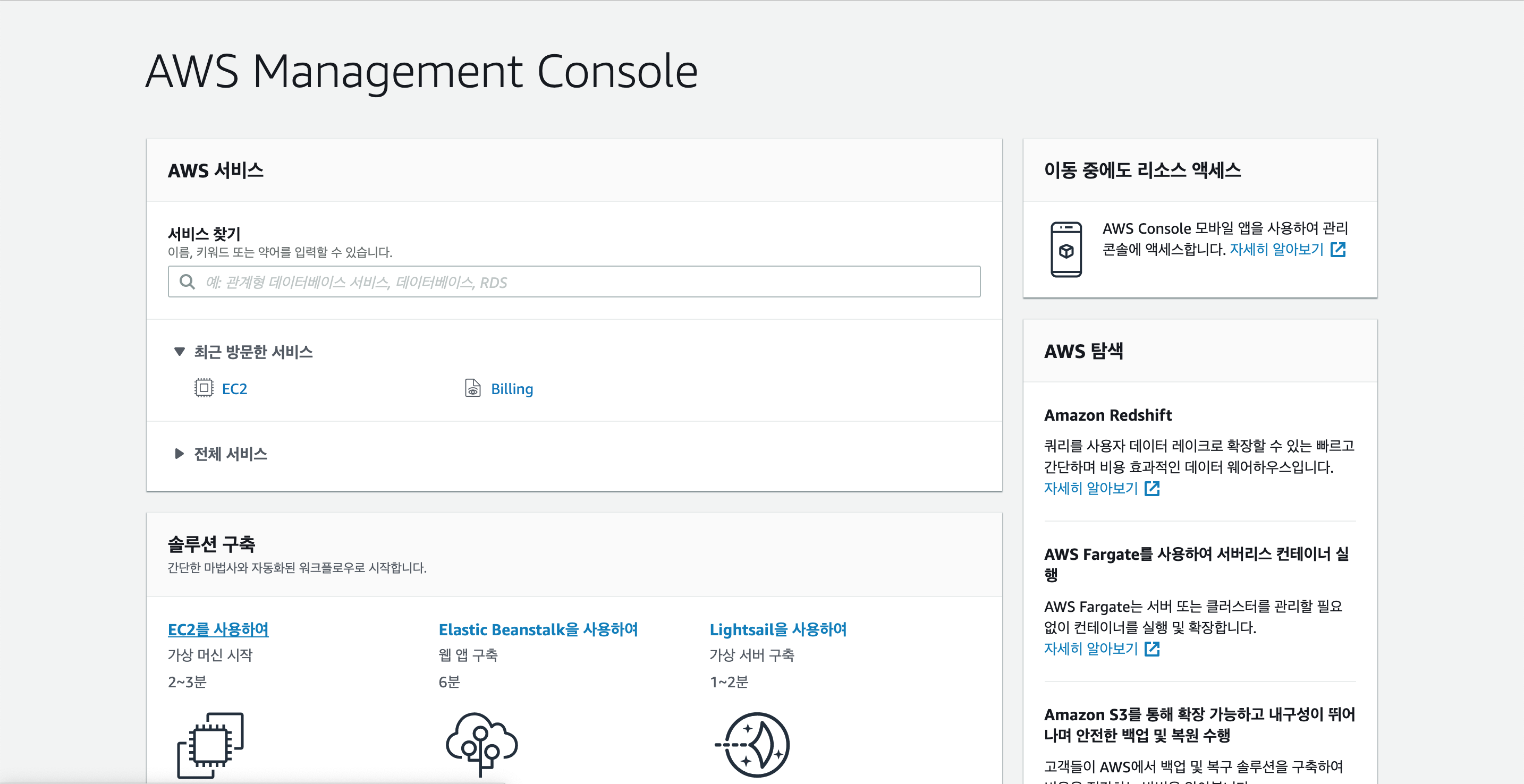The width and height of the screenshot is (1524, 784).
Task: Expand the 전체 서비스 section
Action: 179,454
